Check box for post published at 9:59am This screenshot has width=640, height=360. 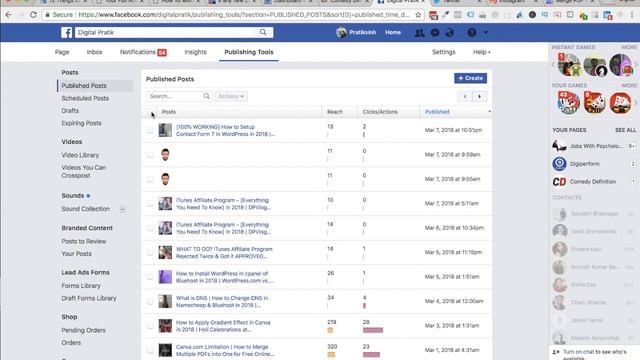tap(150, 155)
